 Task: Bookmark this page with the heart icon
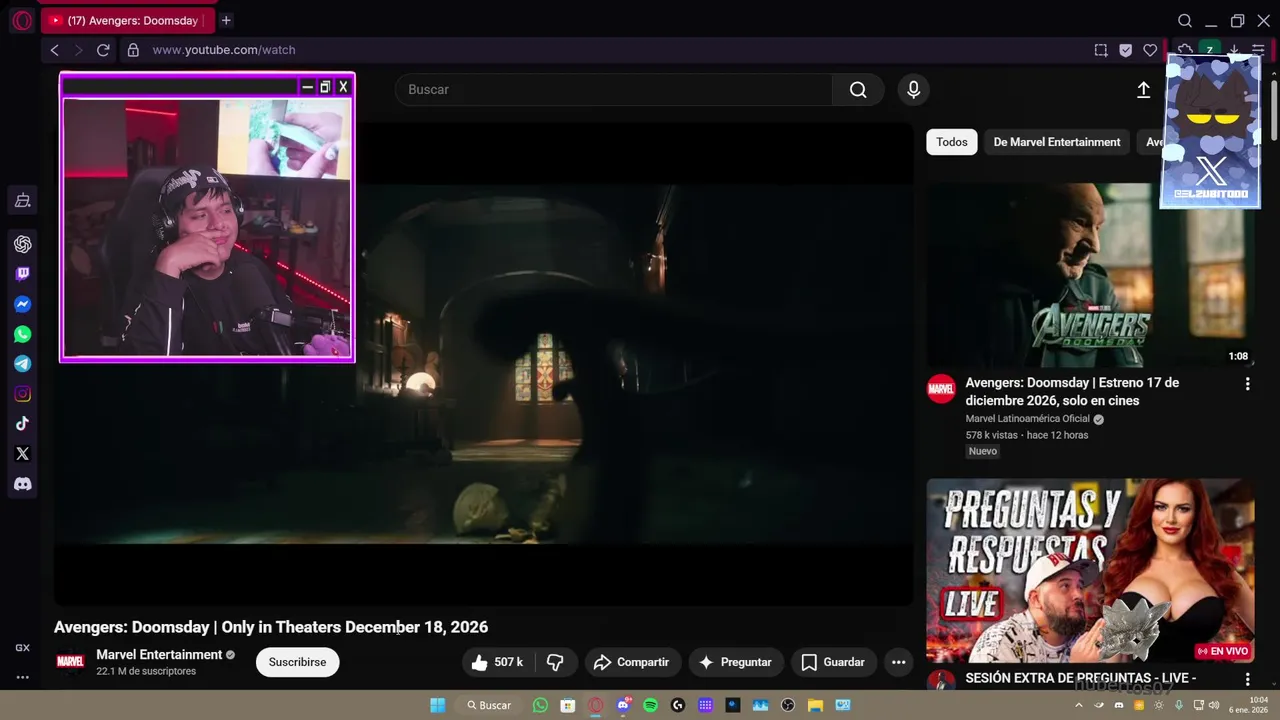[x=1150, y=50]
